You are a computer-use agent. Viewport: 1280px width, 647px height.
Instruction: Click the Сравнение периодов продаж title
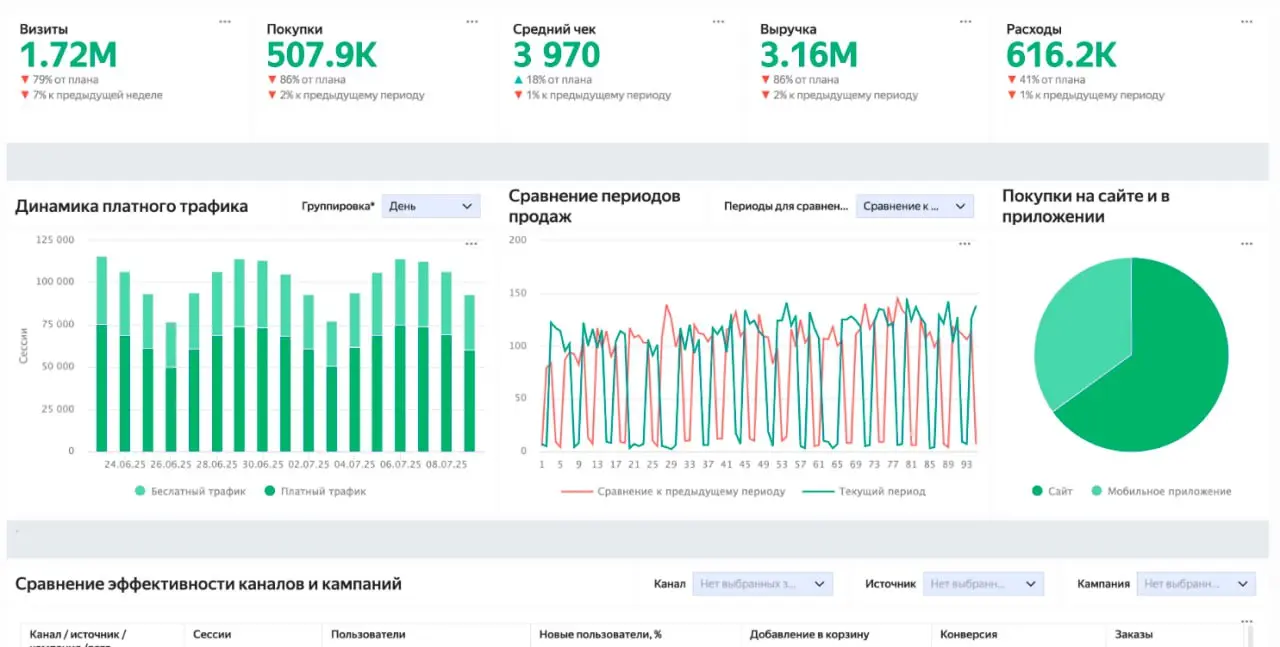click(x=594, y=206)
